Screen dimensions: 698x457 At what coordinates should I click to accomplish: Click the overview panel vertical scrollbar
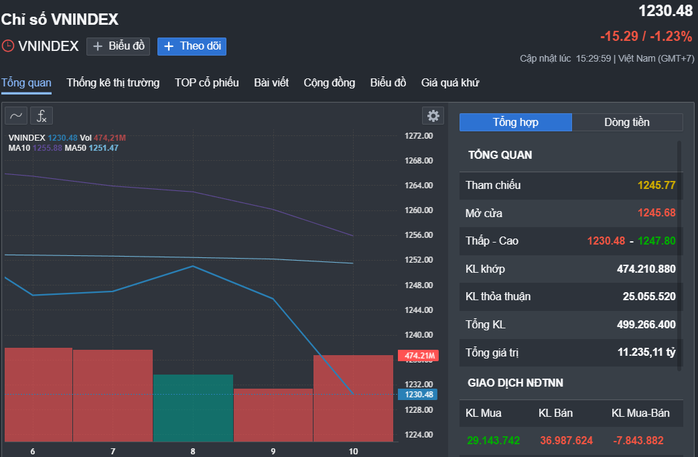tap(679, 255)
